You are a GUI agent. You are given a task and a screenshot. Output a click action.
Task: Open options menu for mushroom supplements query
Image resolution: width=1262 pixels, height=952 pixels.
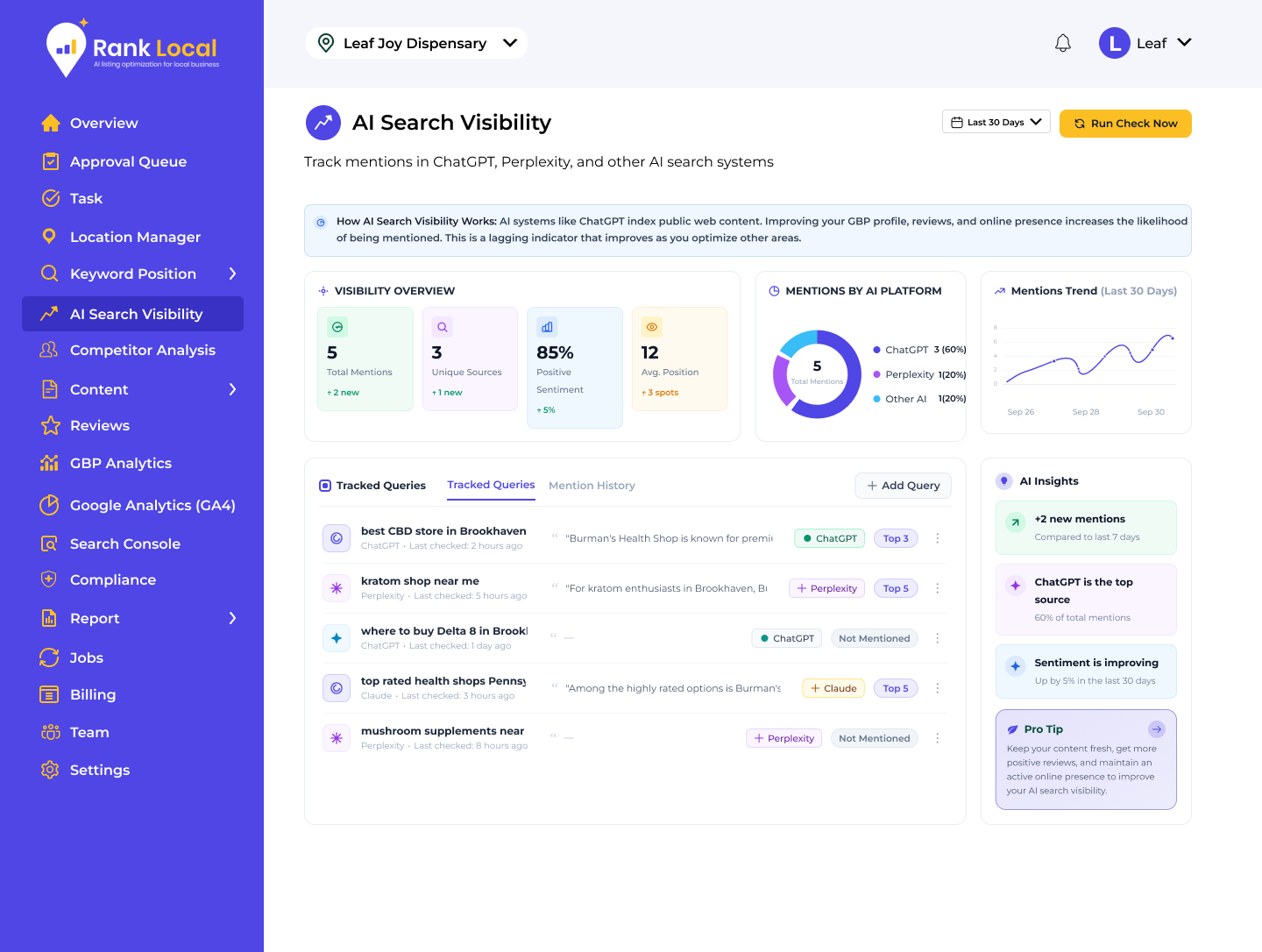click(938, 738)
